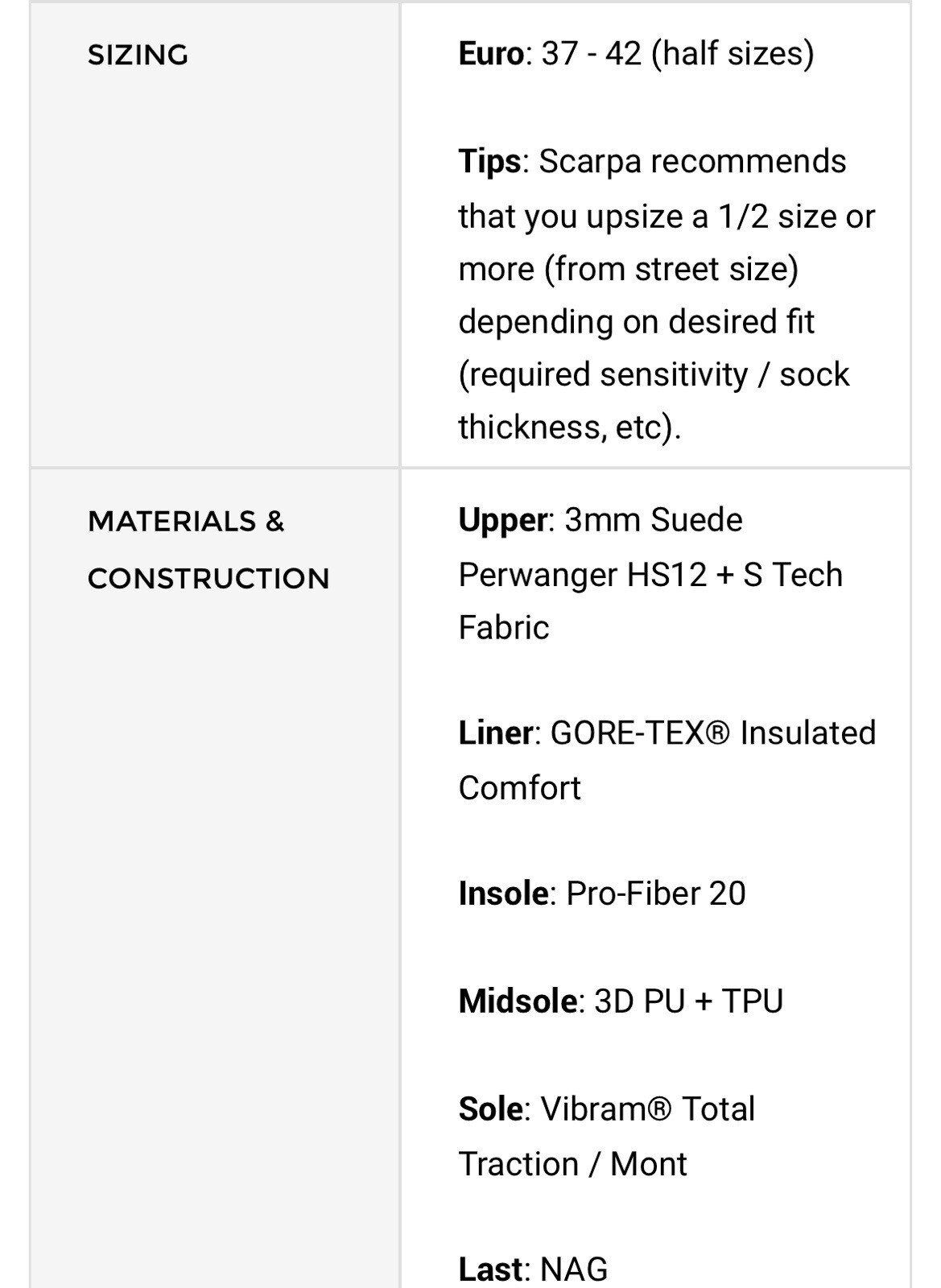Click the Pro-Fiber 20 insole value

pyautogui.click(x=656, y=894)
